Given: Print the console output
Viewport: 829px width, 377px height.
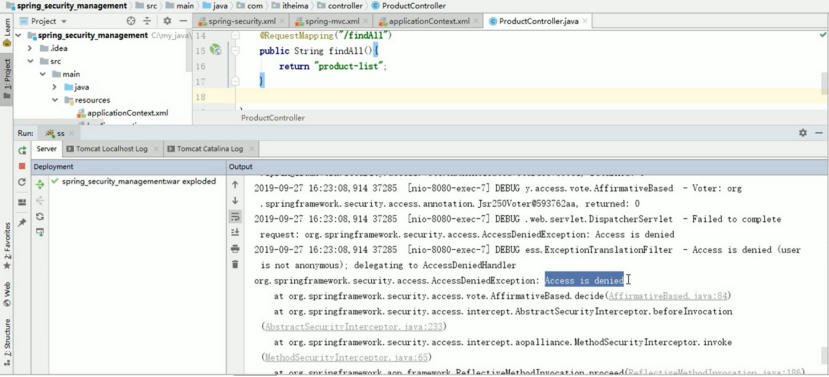Looking at the screenshot, I should click(235, 249).
